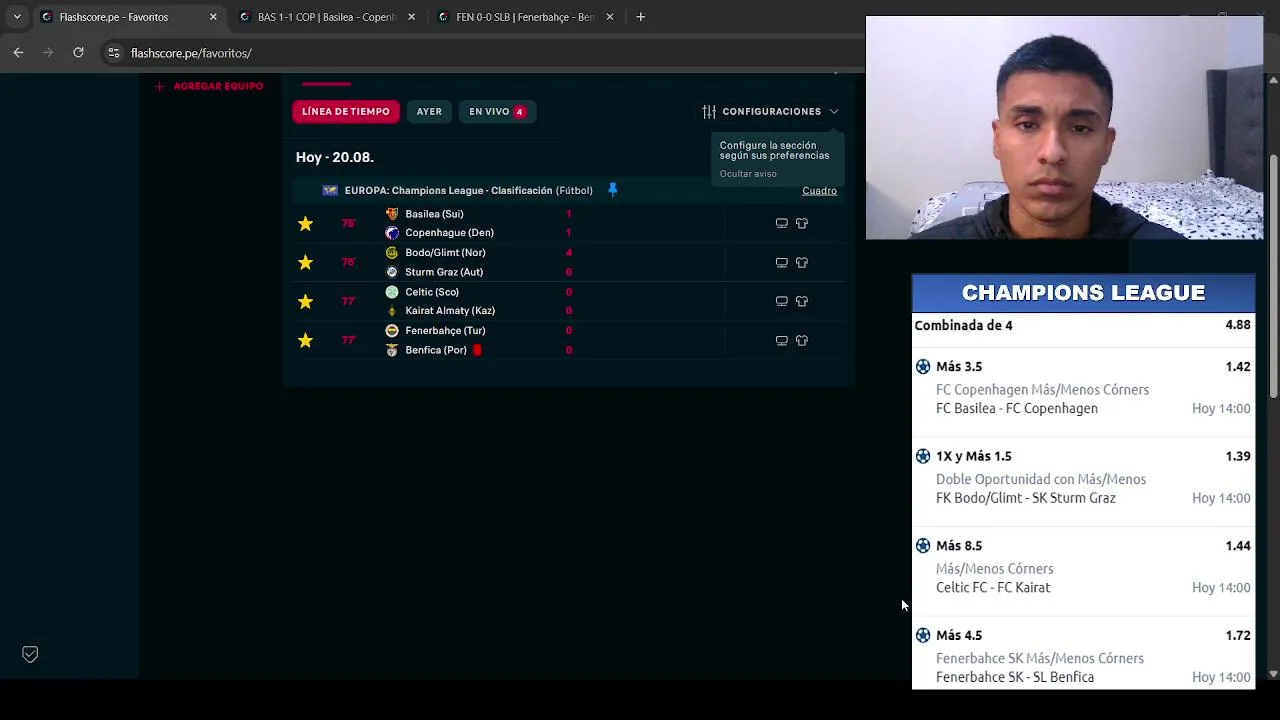1280x720 pixels.
Task: Open lineups shirt icon for Basilea match
Action: pyautogui.click(x=802, y=223)
